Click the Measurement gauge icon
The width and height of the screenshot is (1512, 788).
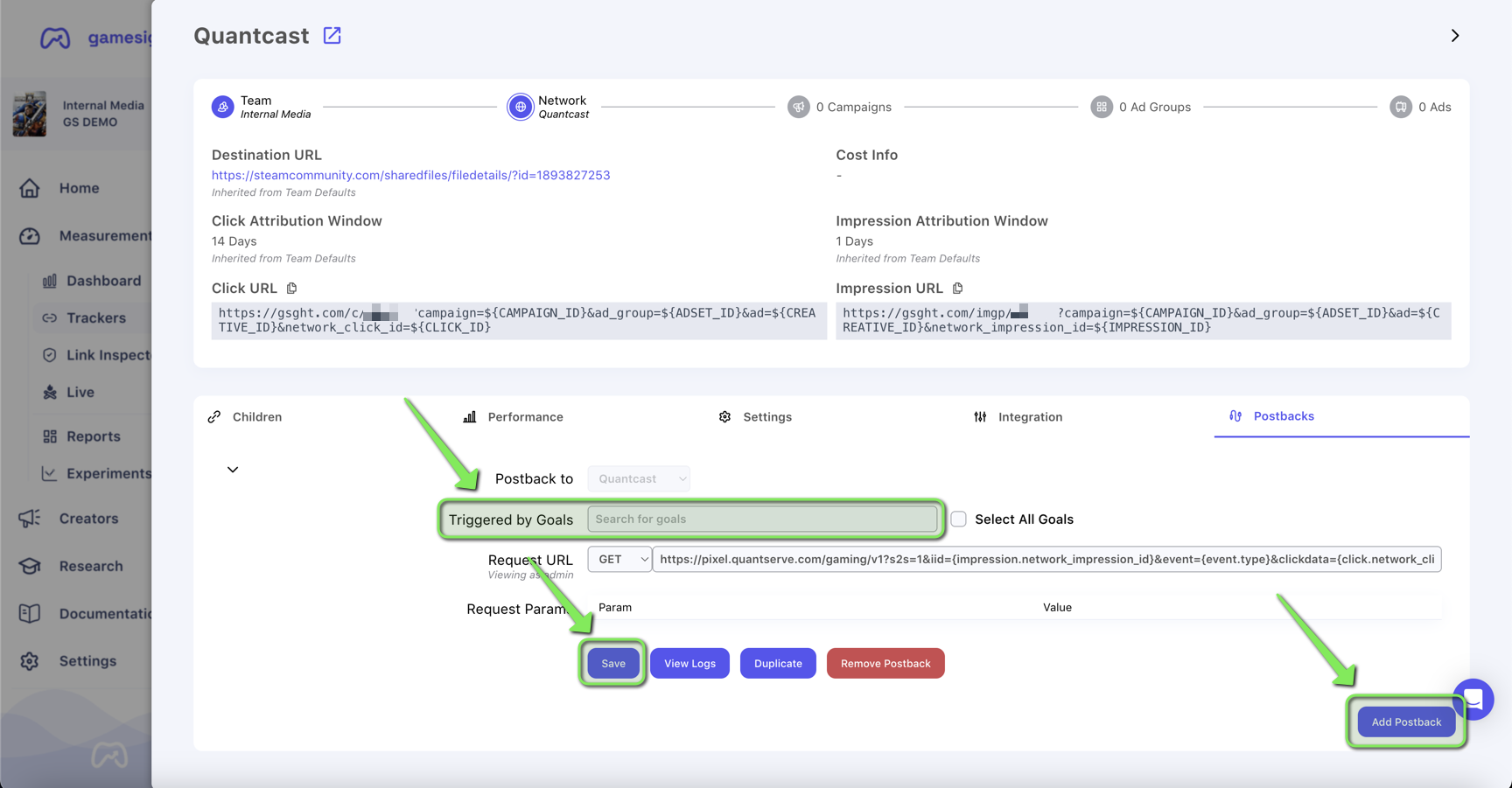[x=30, y=236]
